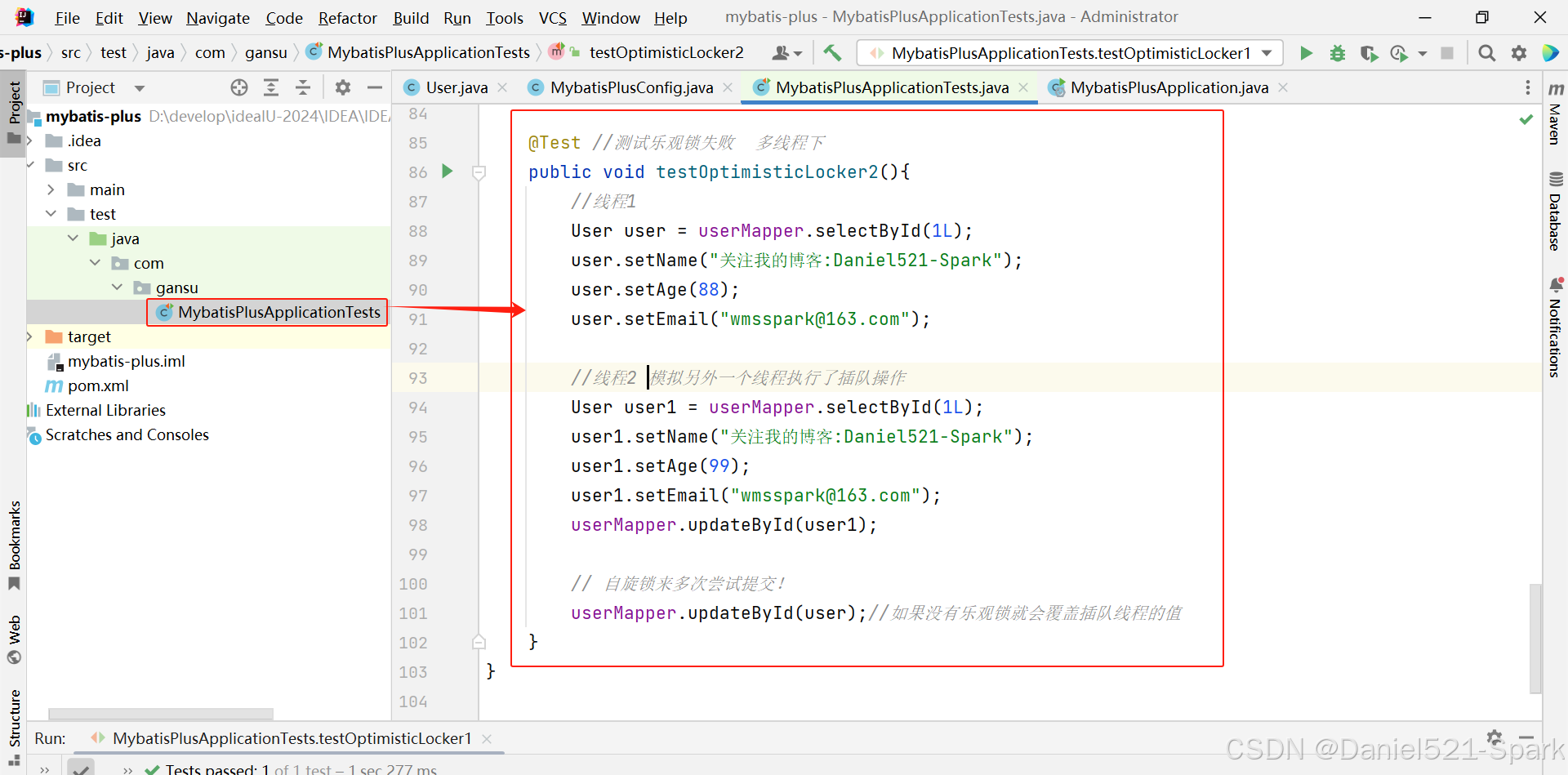1568x775 pixels.
Task: Click the editor vertical scrollbar thumb
Action: coord(1535,637)
